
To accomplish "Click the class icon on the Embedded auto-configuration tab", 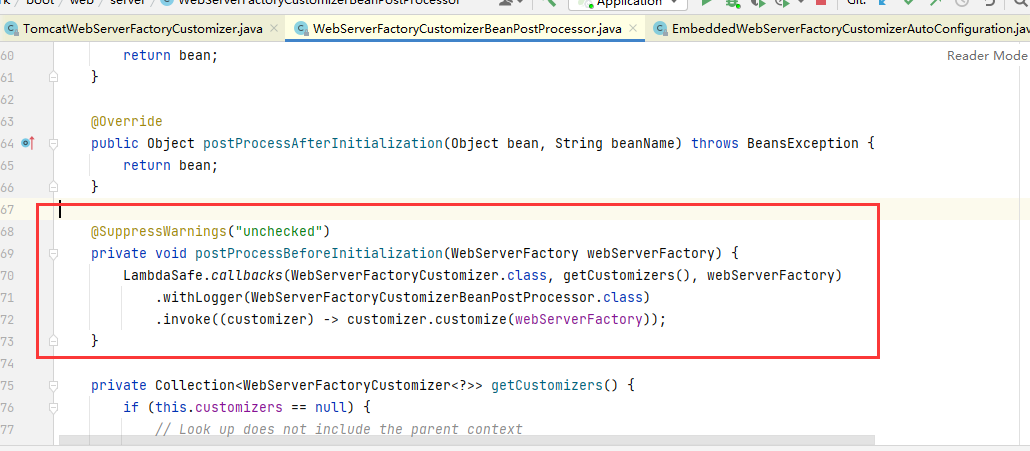I will tap(660, 29).
